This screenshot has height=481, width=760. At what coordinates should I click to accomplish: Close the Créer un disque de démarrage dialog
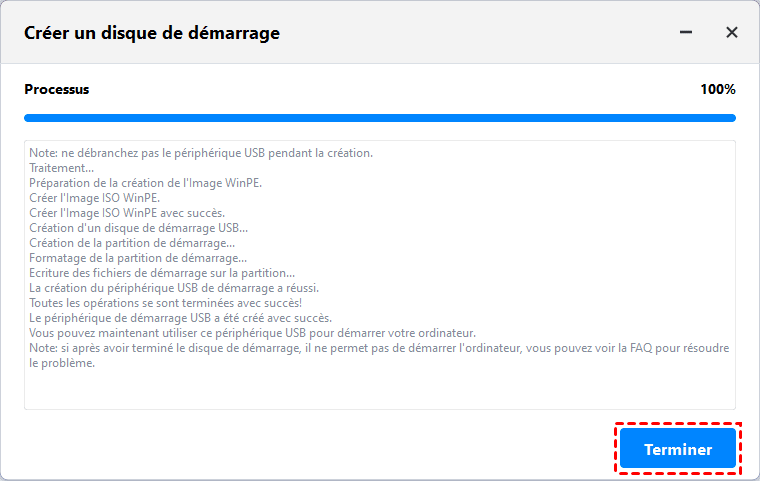coord(732,33)
